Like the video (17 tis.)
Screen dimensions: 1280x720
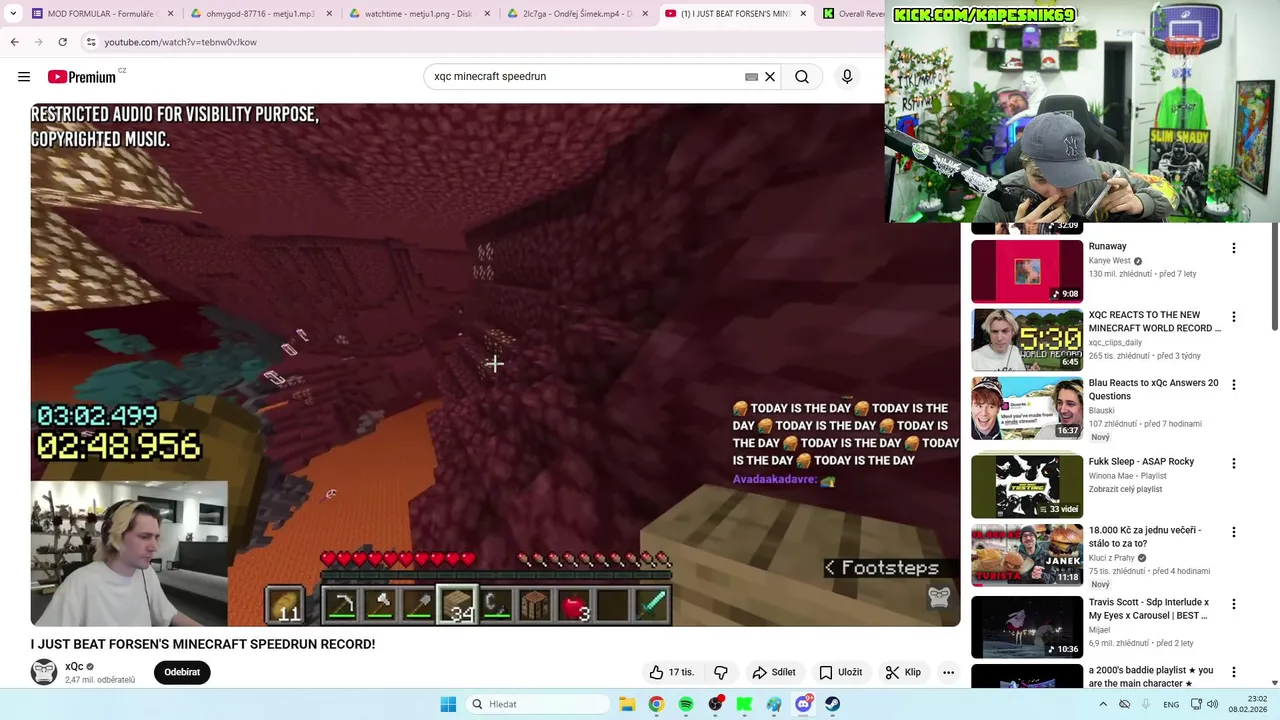pos(672,672)
